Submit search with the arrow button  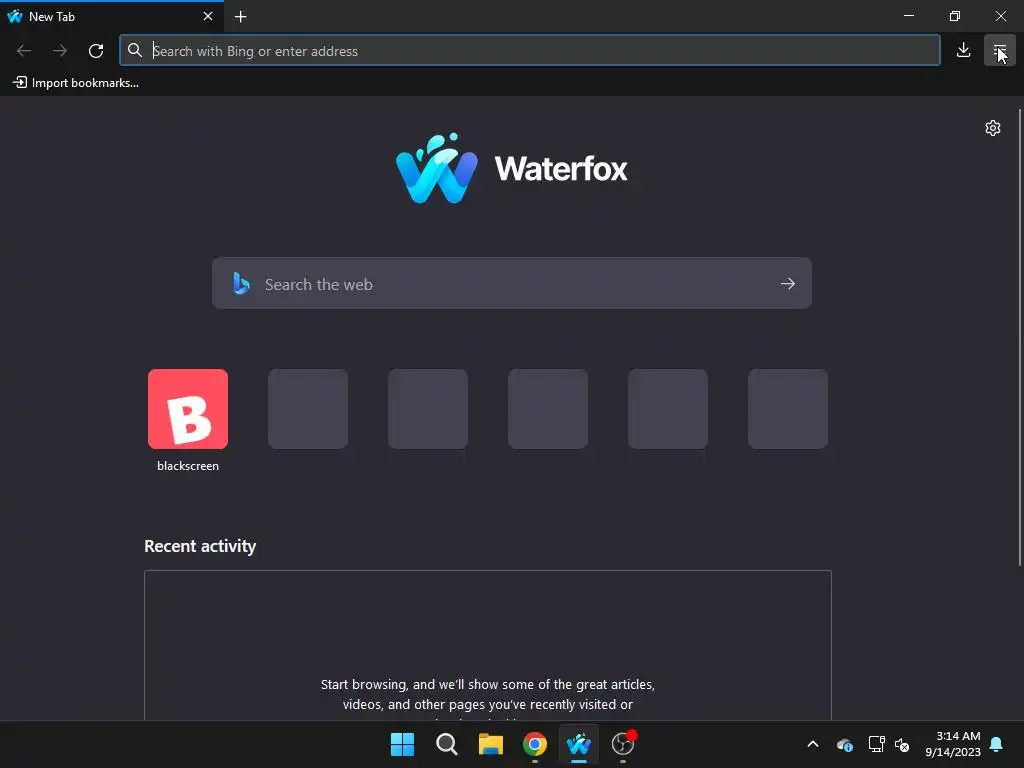click(788, 283)
